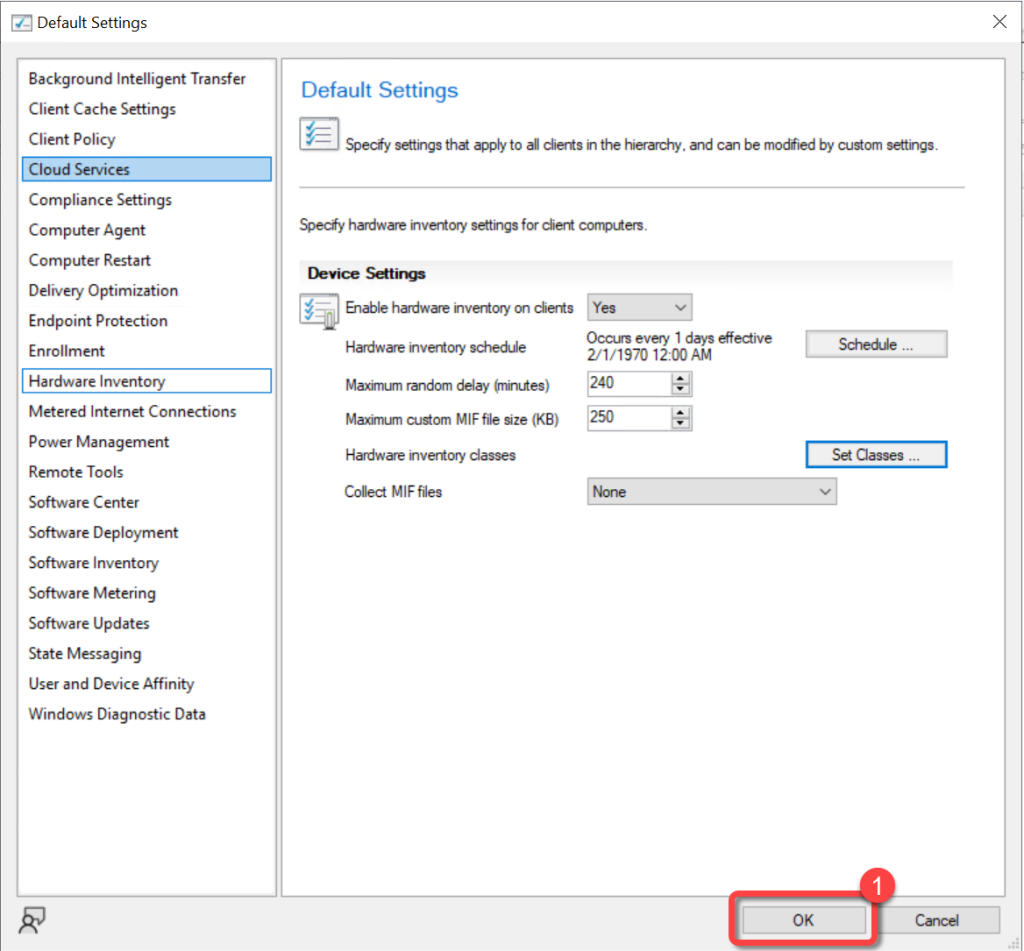1024x951 pixels.
Task: Decrease the Maximum custom MIF file size
Action: pos(682,423)
